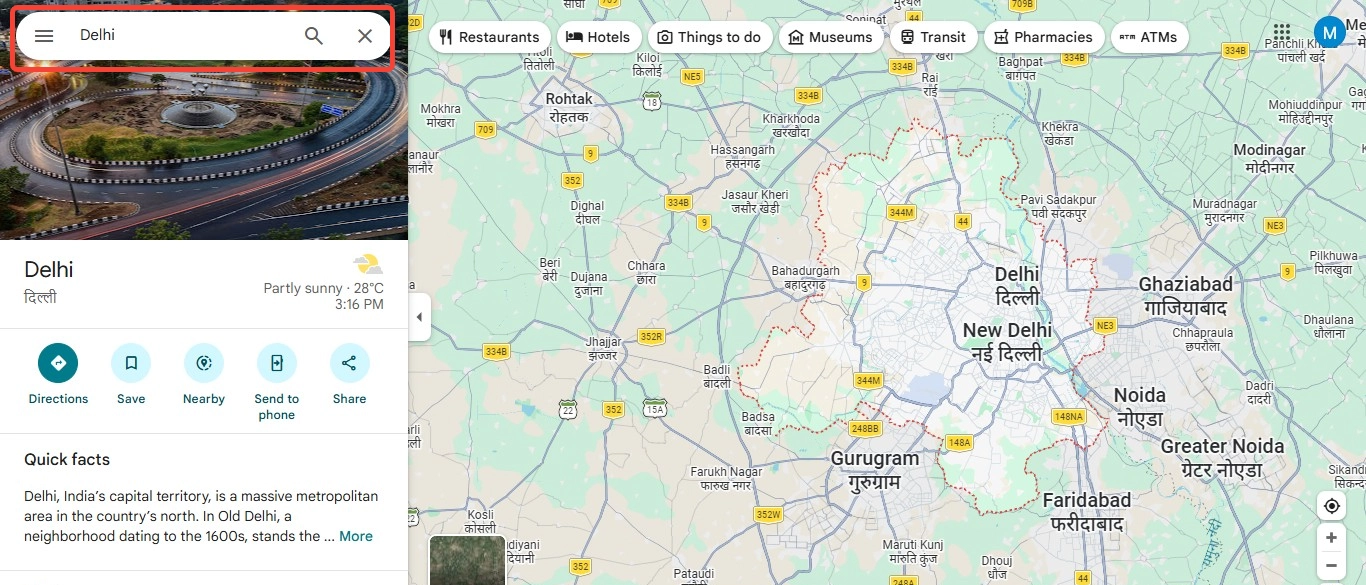
Task: Click the Rohtak map label
Action: click(569, 107)
